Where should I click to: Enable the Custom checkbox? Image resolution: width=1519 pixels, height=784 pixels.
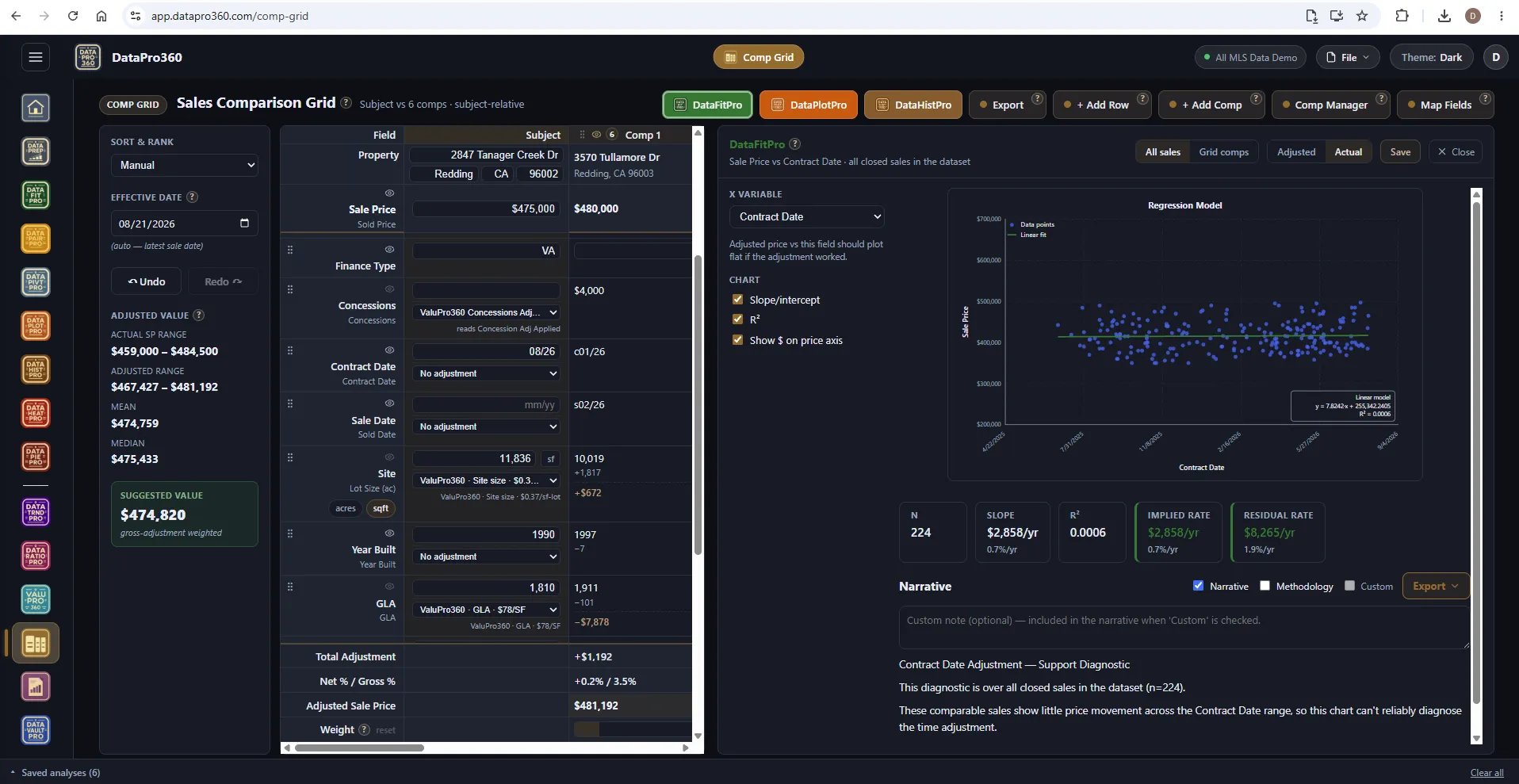tap(1349, 586)
